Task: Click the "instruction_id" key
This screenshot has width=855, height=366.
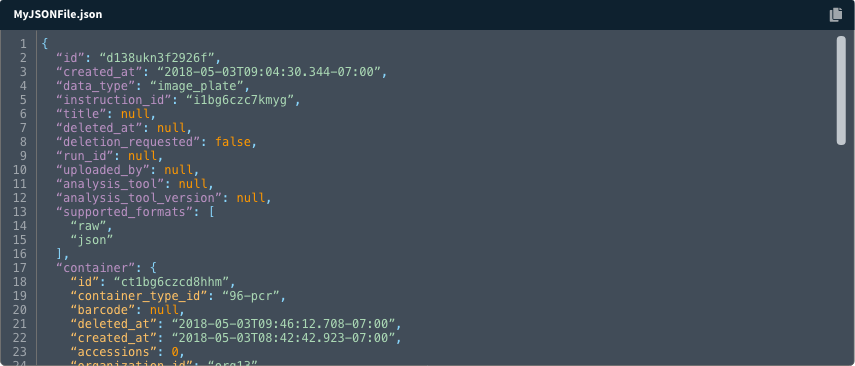Action: coord(115,100)
